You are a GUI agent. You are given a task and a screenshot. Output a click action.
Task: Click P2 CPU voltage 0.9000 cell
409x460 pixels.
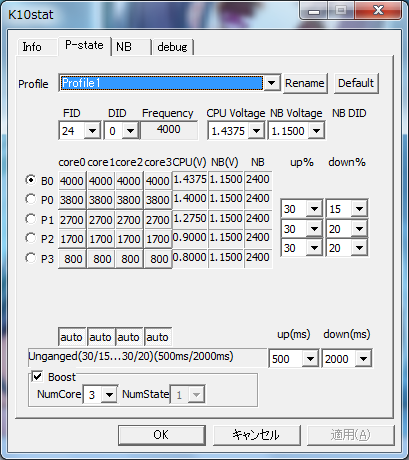[x=190, y=238]
